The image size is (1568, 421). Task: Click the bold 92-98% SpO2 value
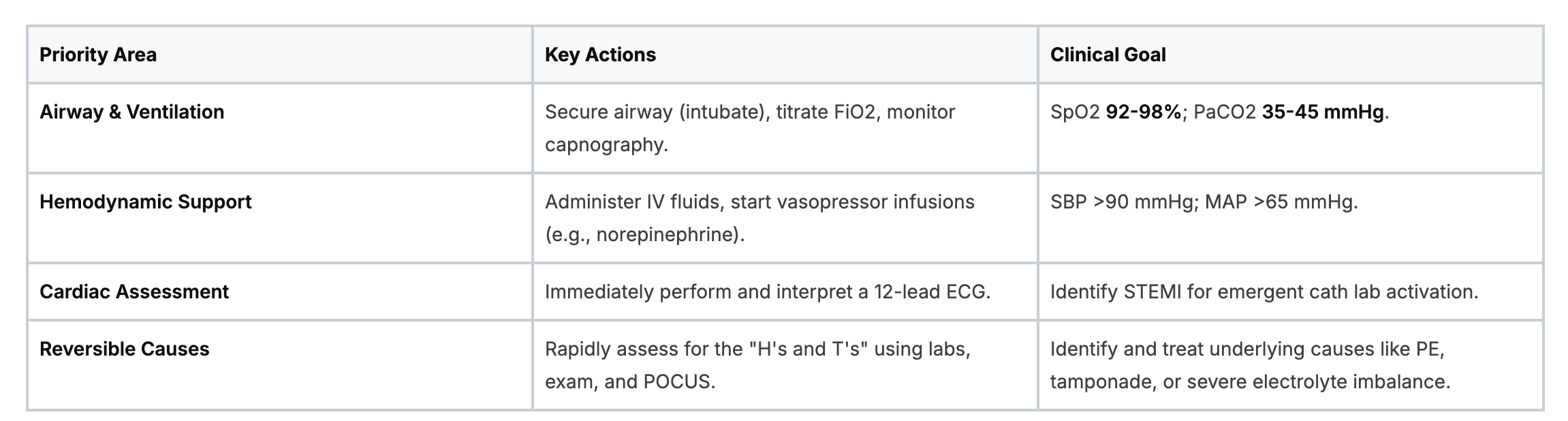1143,112
